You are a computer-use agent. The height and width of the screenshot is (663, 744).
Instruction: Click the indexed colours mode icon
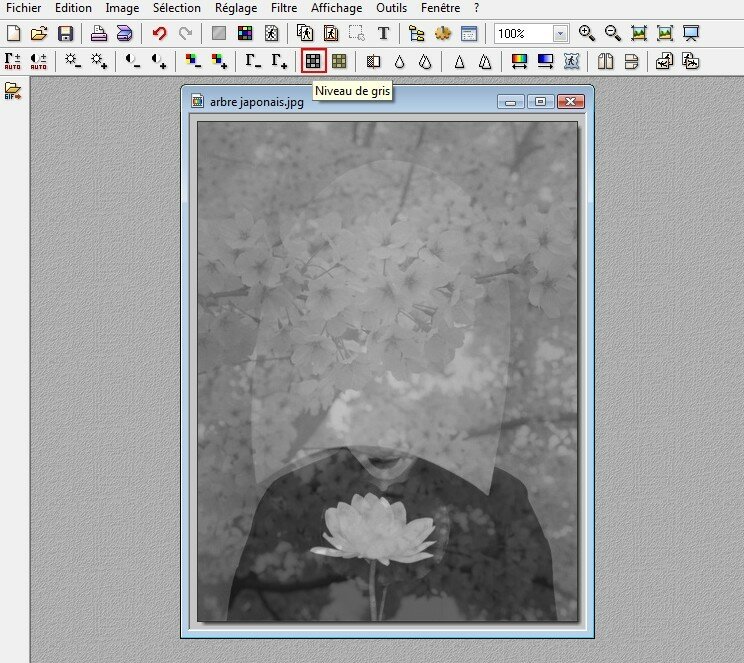coord(245,34)
